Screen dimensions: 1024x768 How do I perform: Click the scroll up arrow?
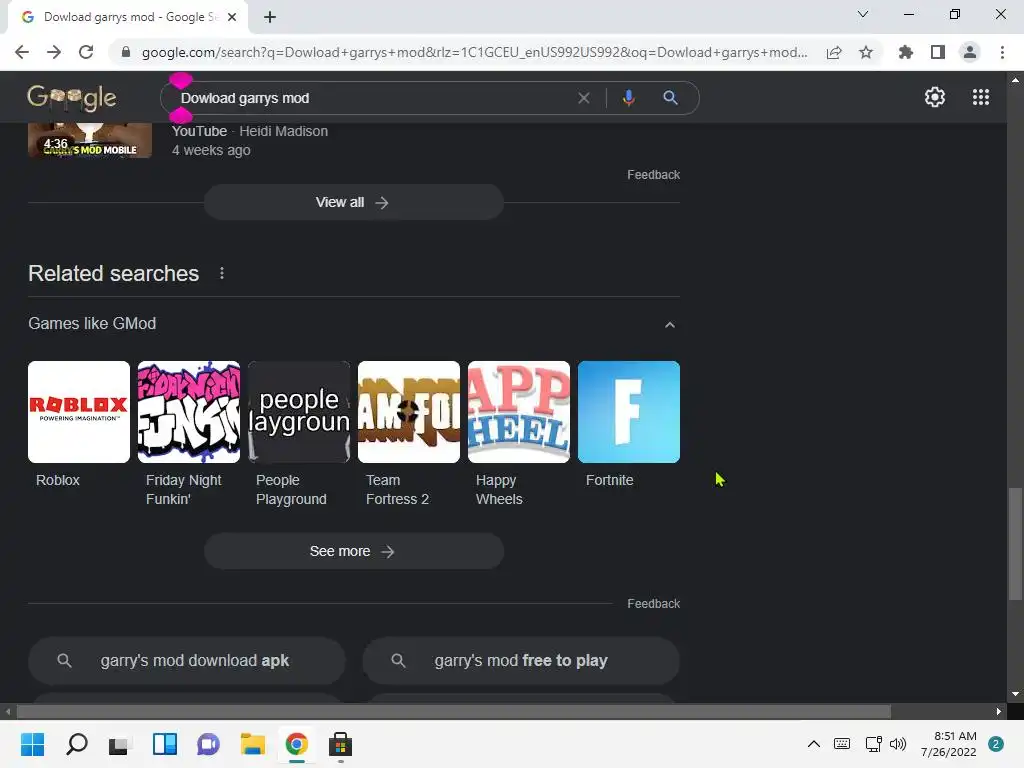[1015, 80]
